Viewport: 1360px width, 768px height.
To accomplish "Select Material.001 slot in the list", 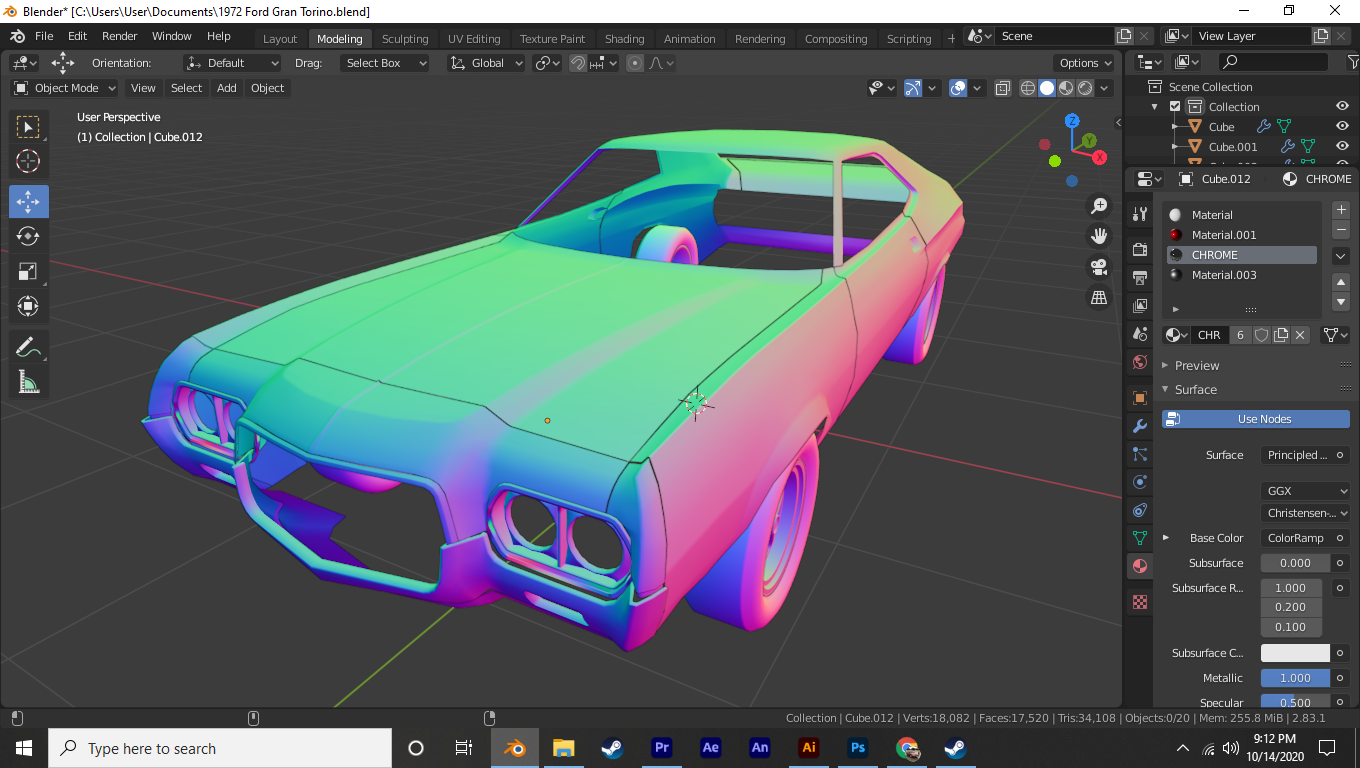I will 1242,235.
